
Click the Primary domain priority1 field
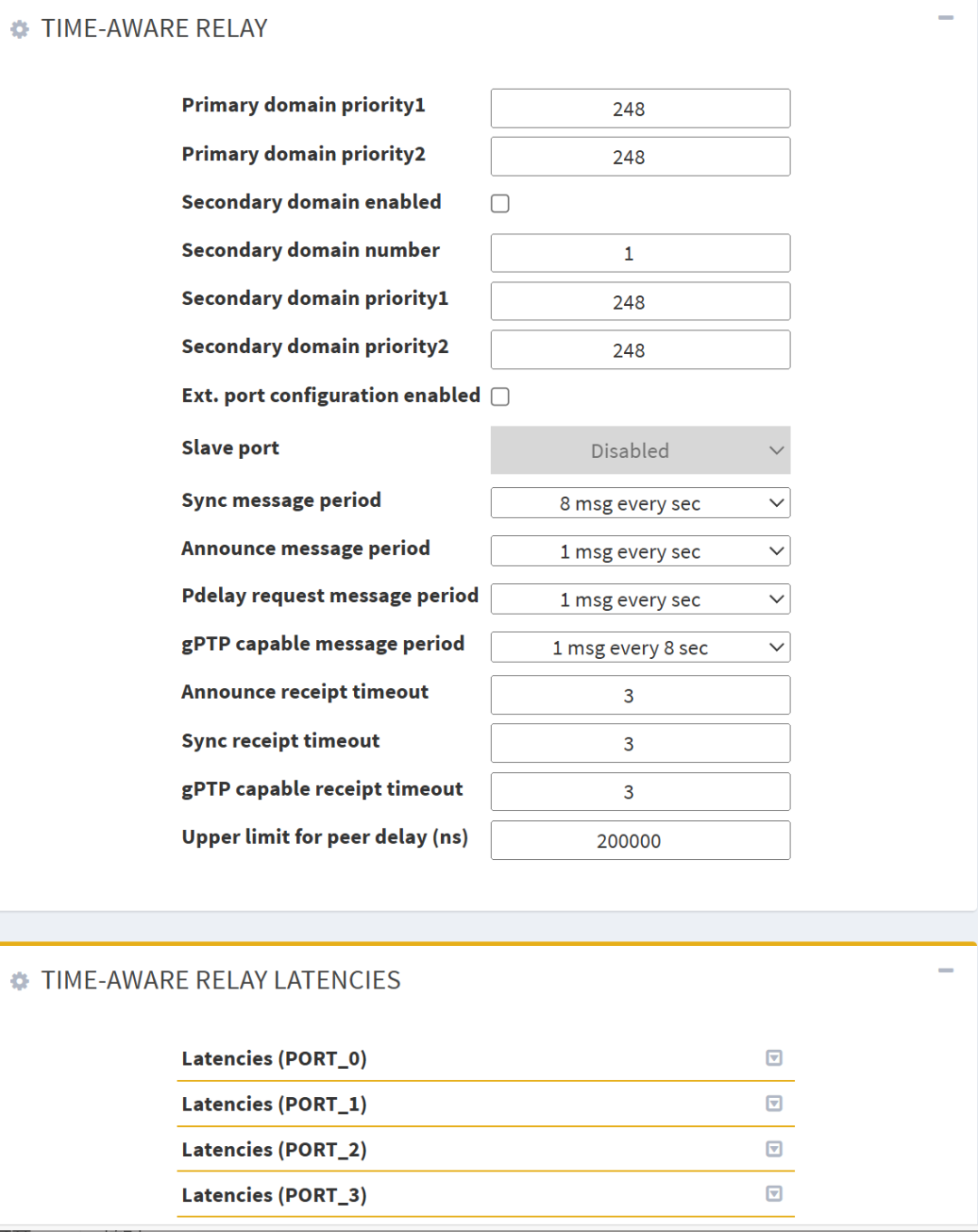[x=639, y=109]
